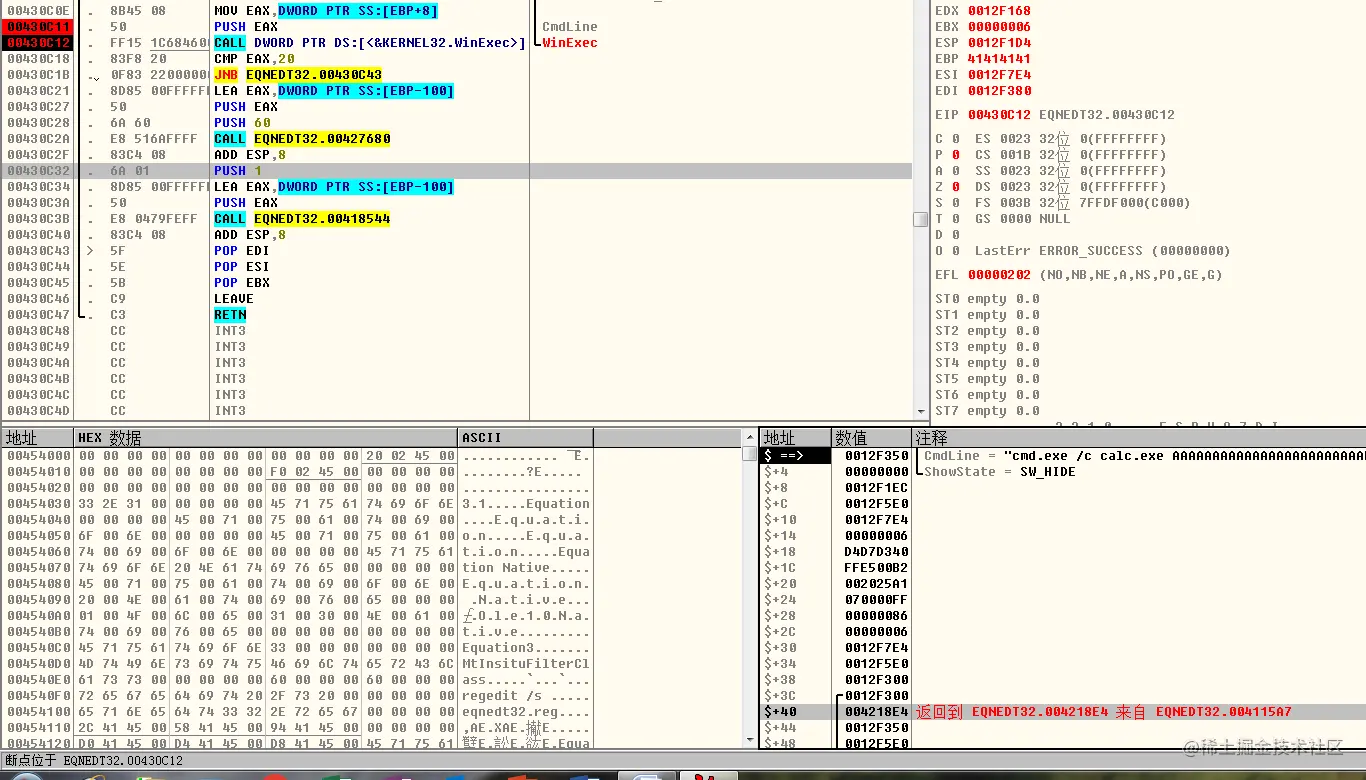This screenshot has width=1366, height=780.
Task: Click the disassembly pane scrollbar down arrow
Action: pyautogui.click(x=921, y=411)
